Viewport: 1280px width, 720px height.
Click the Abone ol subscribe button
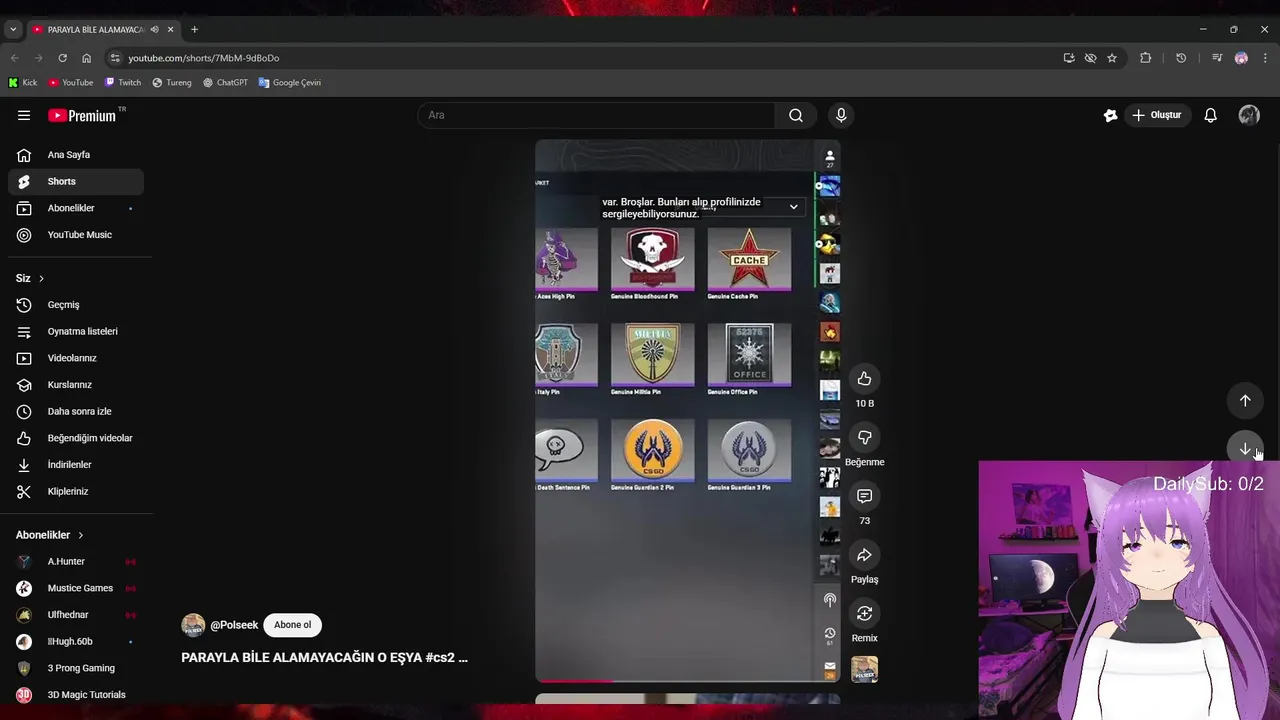tap(293, 625)
